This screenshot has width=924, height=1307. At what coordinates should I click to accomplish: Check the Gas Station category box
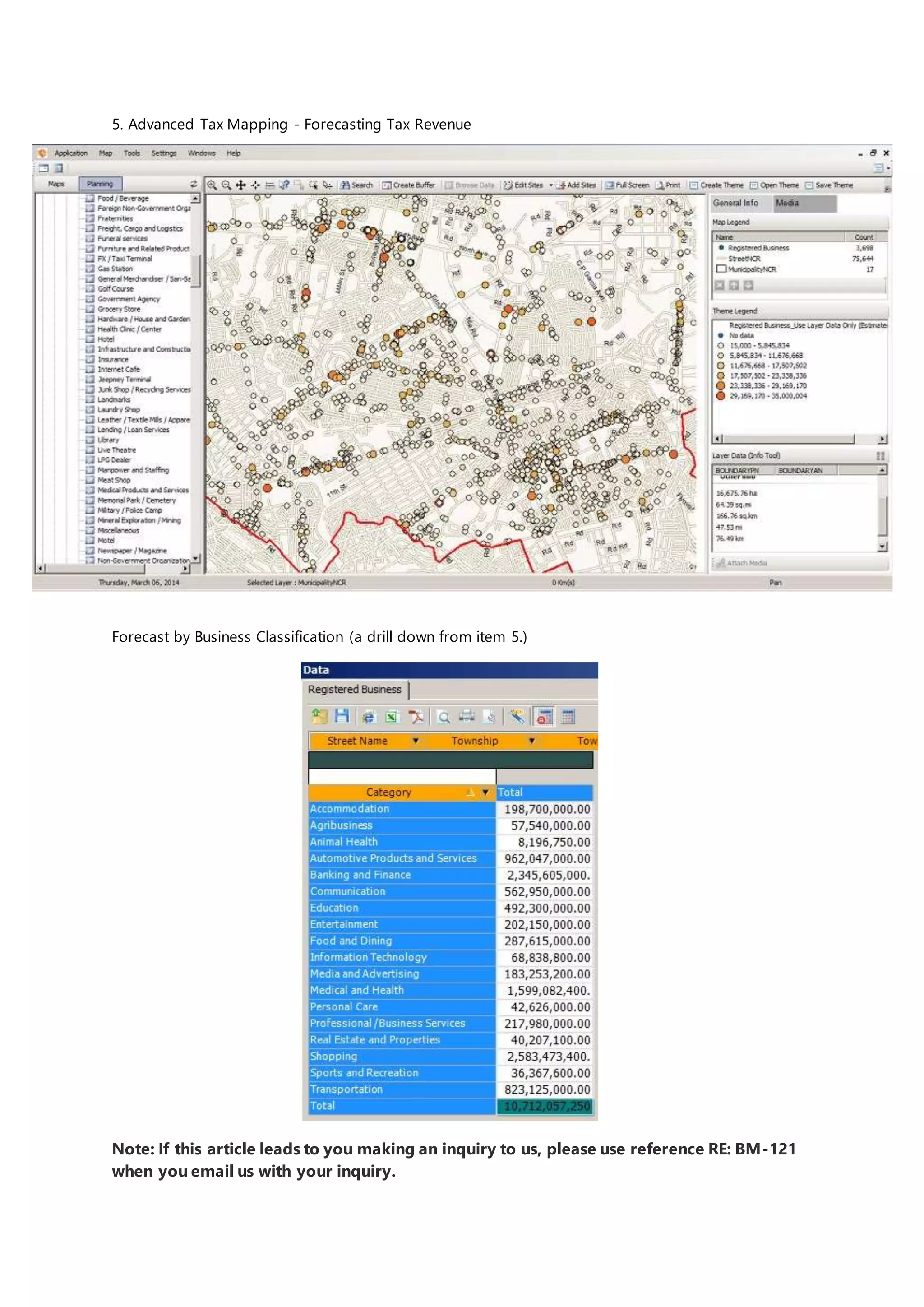[90, 269]
